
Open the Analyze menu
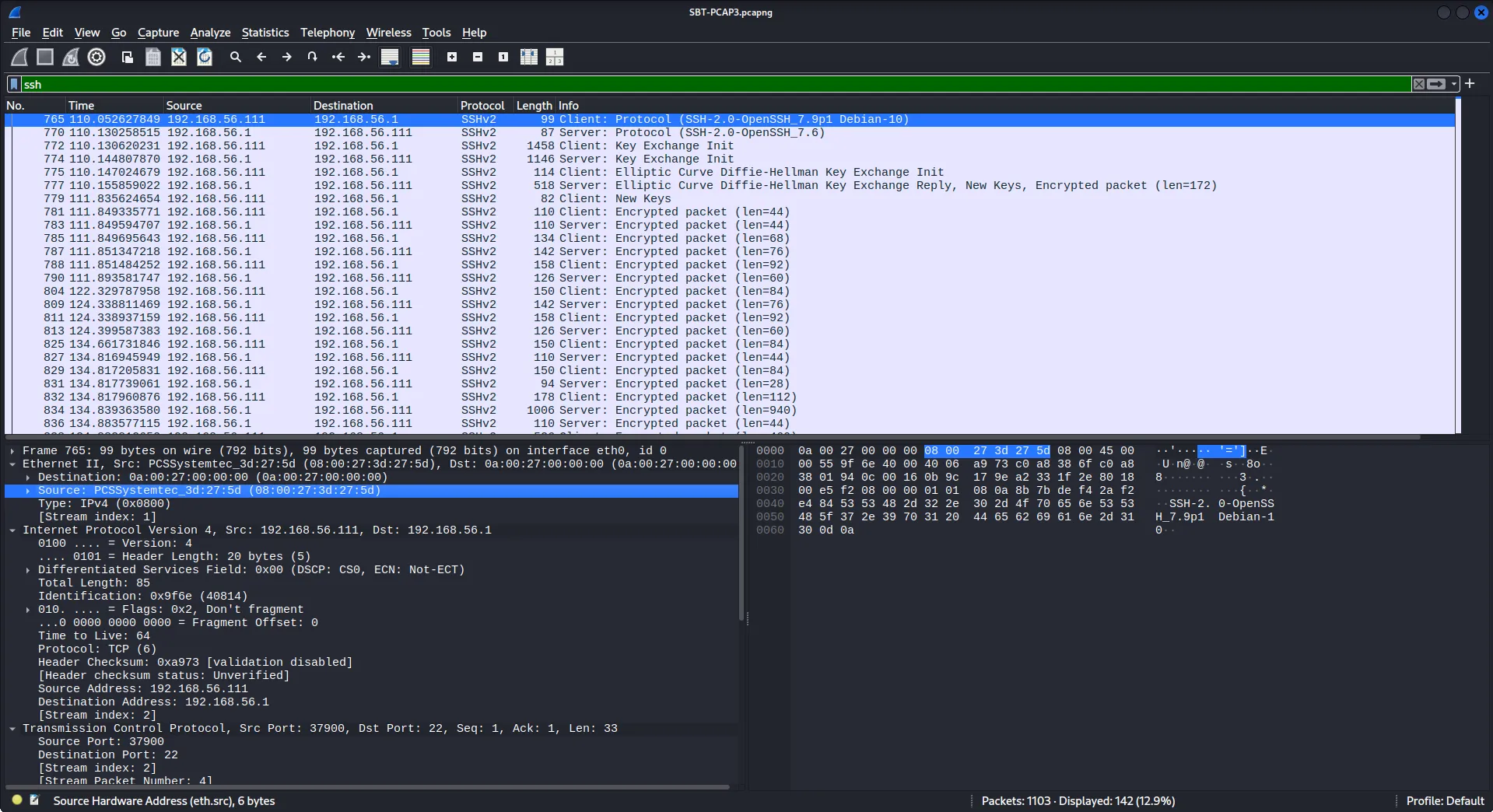210,33
